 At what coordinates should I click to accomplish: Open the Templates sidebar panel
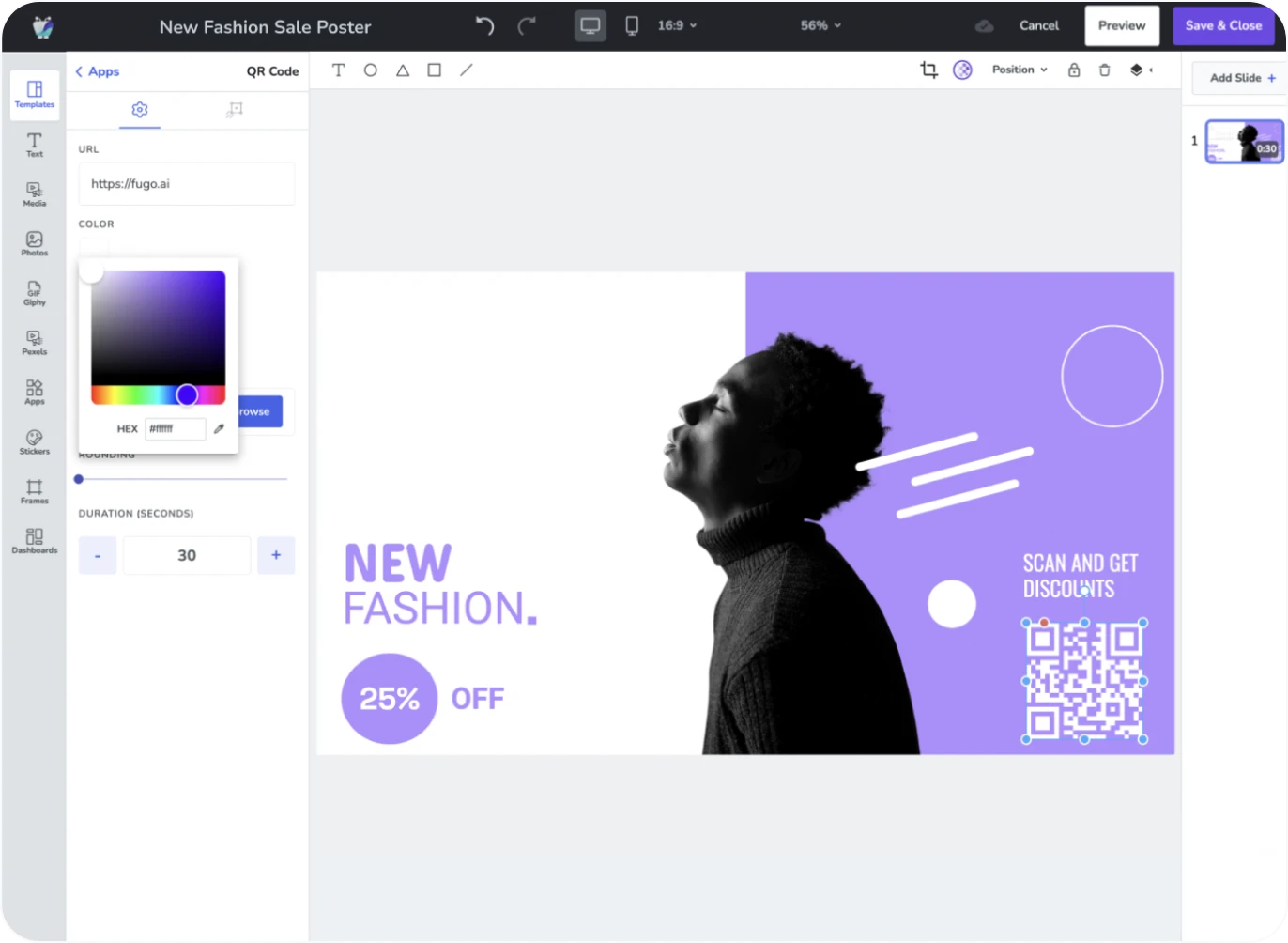[x=35, y=95]
